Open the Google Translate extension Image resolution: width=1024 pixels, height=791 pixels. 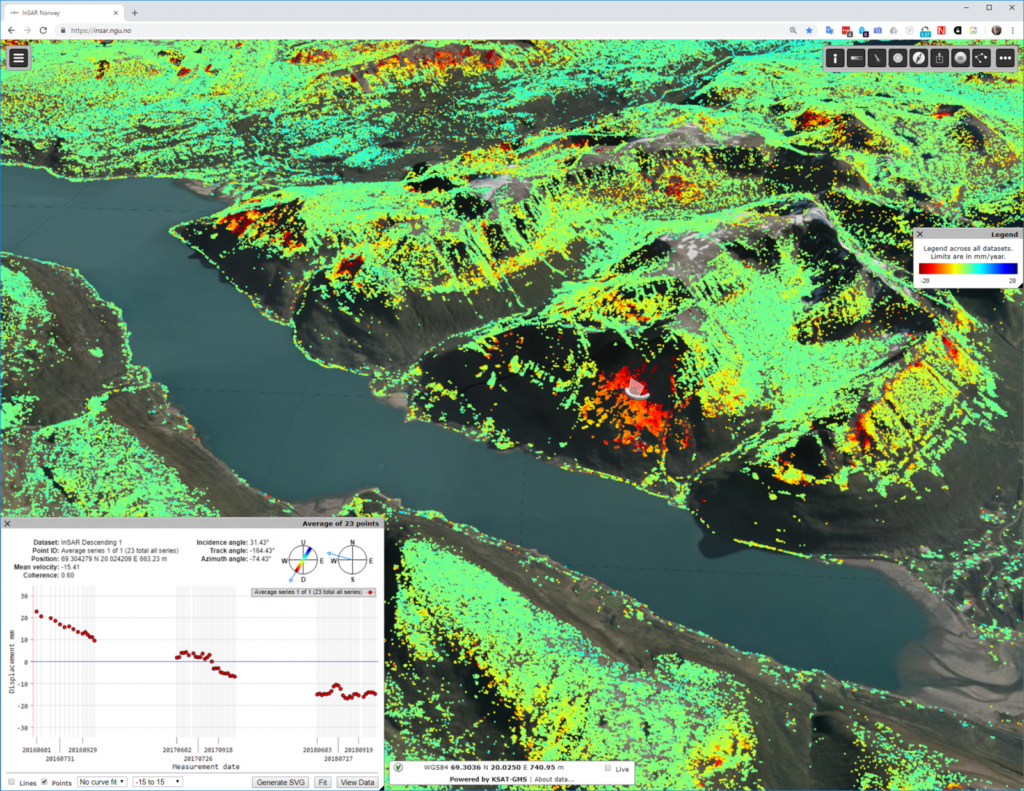click(829, 30)
